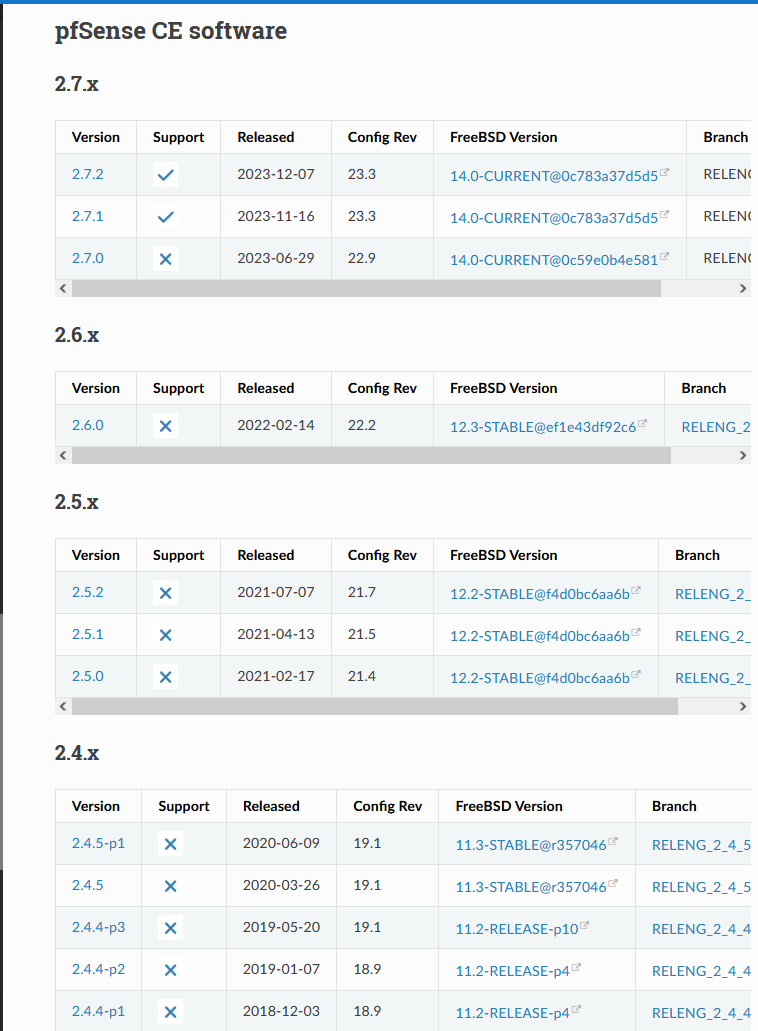This screenshot has height=1031, width=758.
Task: Click release date 2022-02-14 cell
Action: pos(276,425)
